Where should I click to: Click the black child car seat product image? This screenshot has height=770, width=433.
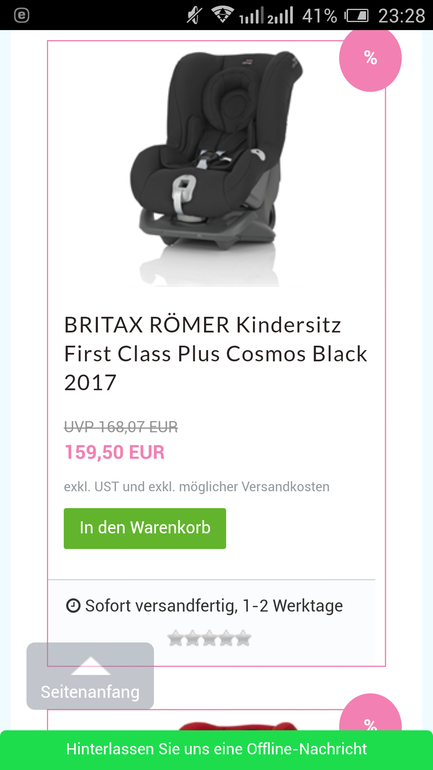pos(216,168)
